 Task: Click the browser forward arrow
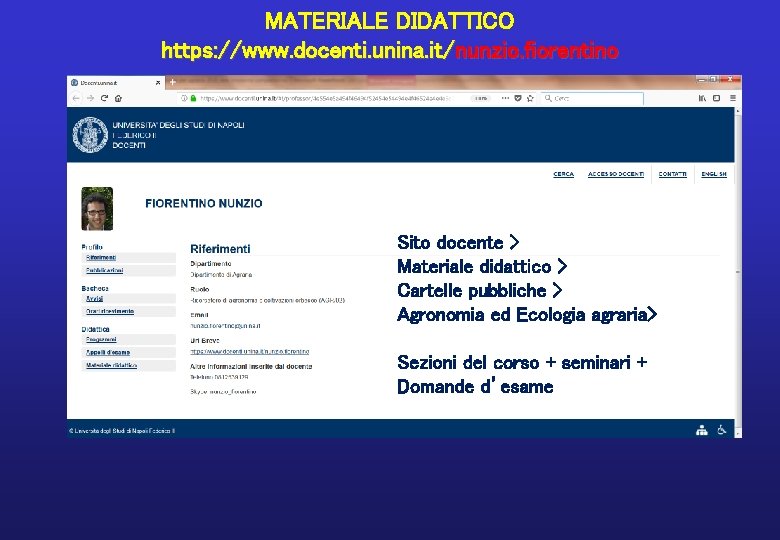(90, 98)
